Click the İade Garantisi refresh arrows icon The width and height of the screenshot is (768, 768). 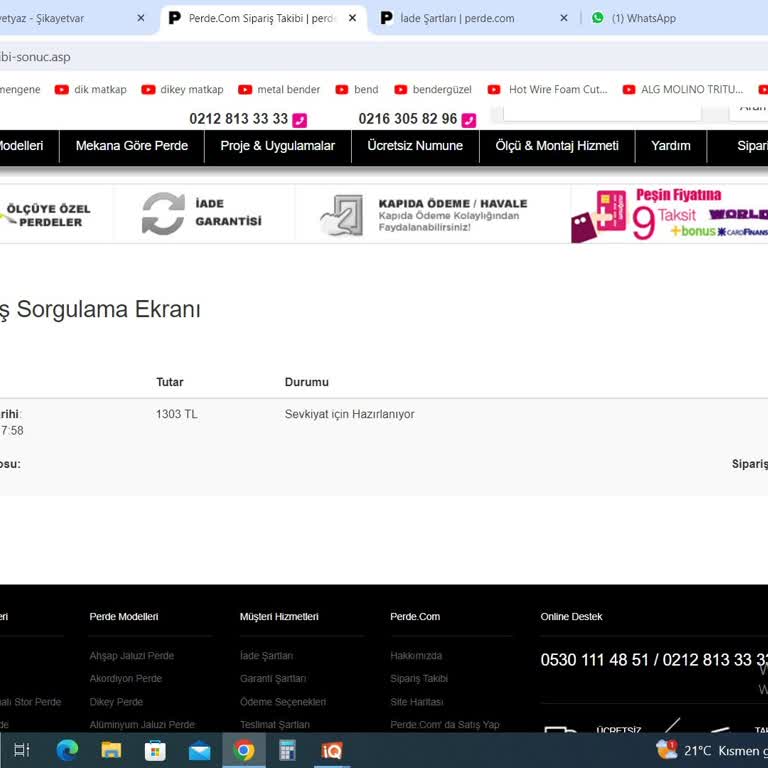click(x=163, y=213)
